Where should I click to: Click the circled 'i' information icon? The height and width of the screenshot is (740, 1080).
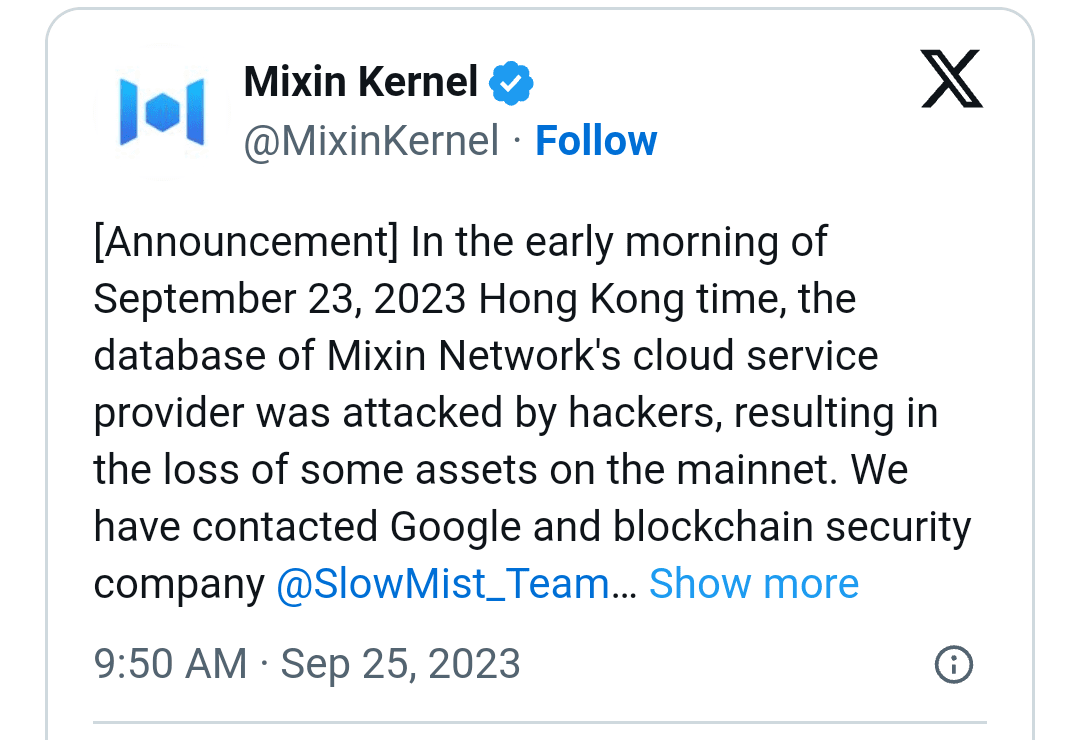click(x=956, y=663)
